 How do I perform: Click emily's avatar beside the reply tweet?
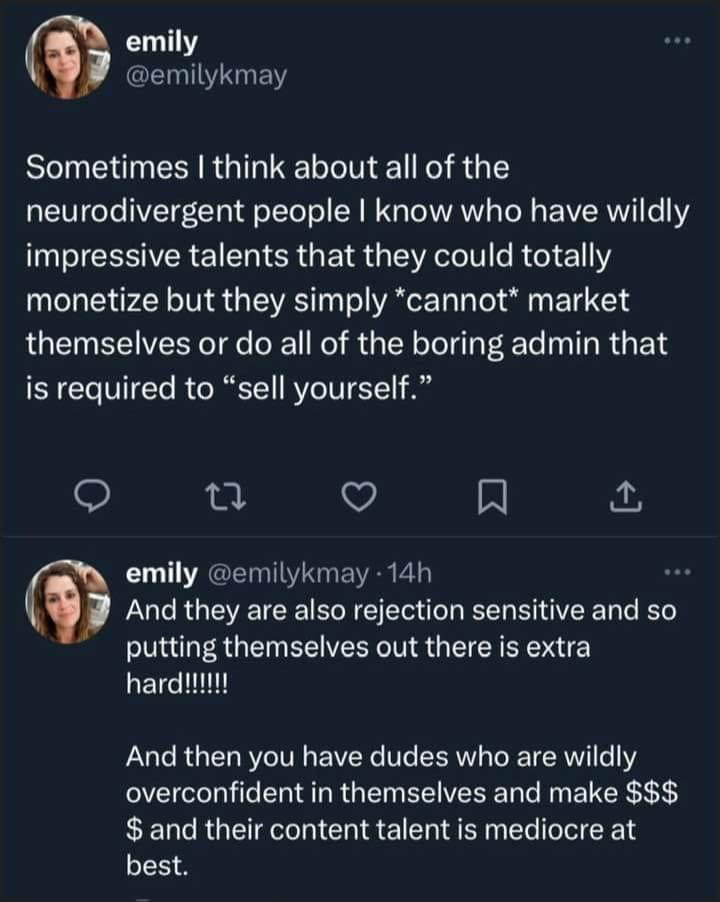pyautogui.click(x=65, y=600)
